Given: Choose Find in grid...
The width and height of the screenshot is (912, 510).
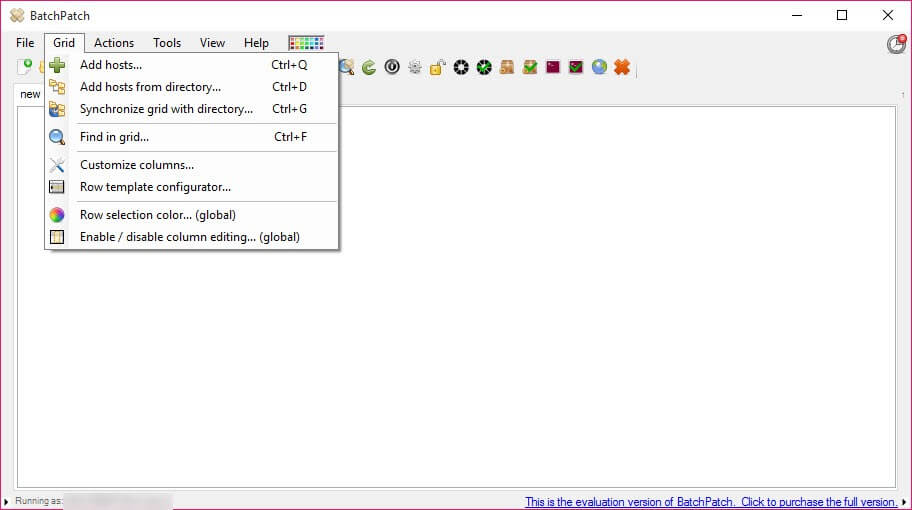Looking at the screenshot, I should 192,137.
